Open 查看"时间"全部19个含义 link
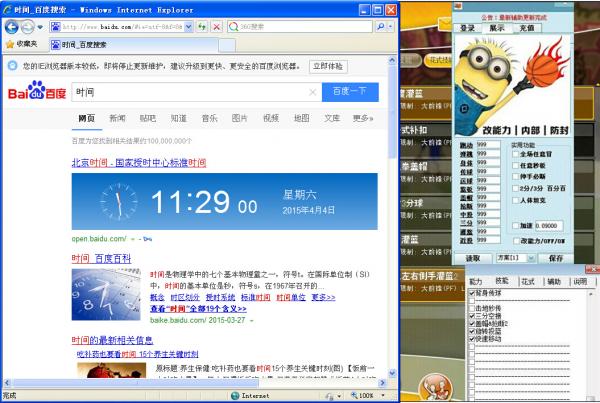The width and height of the screenshot is (600, 403). (x=198, y=308)
